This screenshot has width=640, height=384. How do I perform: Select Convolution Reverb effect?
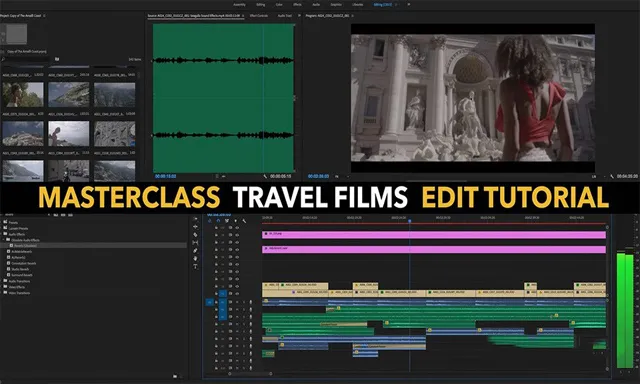[x=24, y=263]
